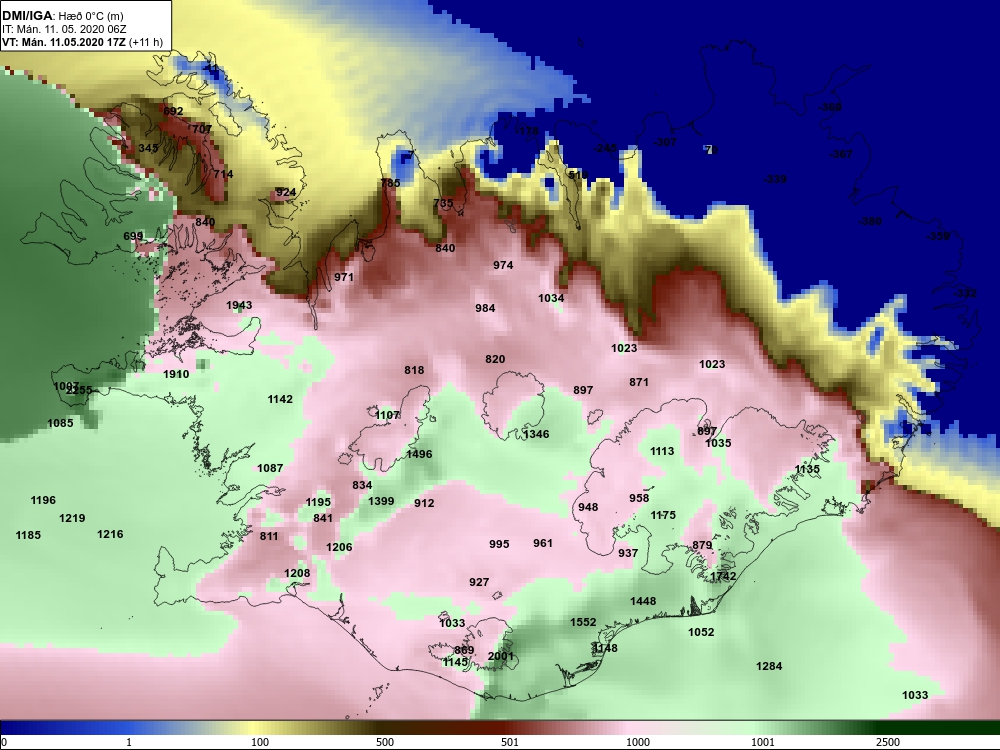Click the map value '1910'
The image size is (1000, 750).
pos(176,374)
